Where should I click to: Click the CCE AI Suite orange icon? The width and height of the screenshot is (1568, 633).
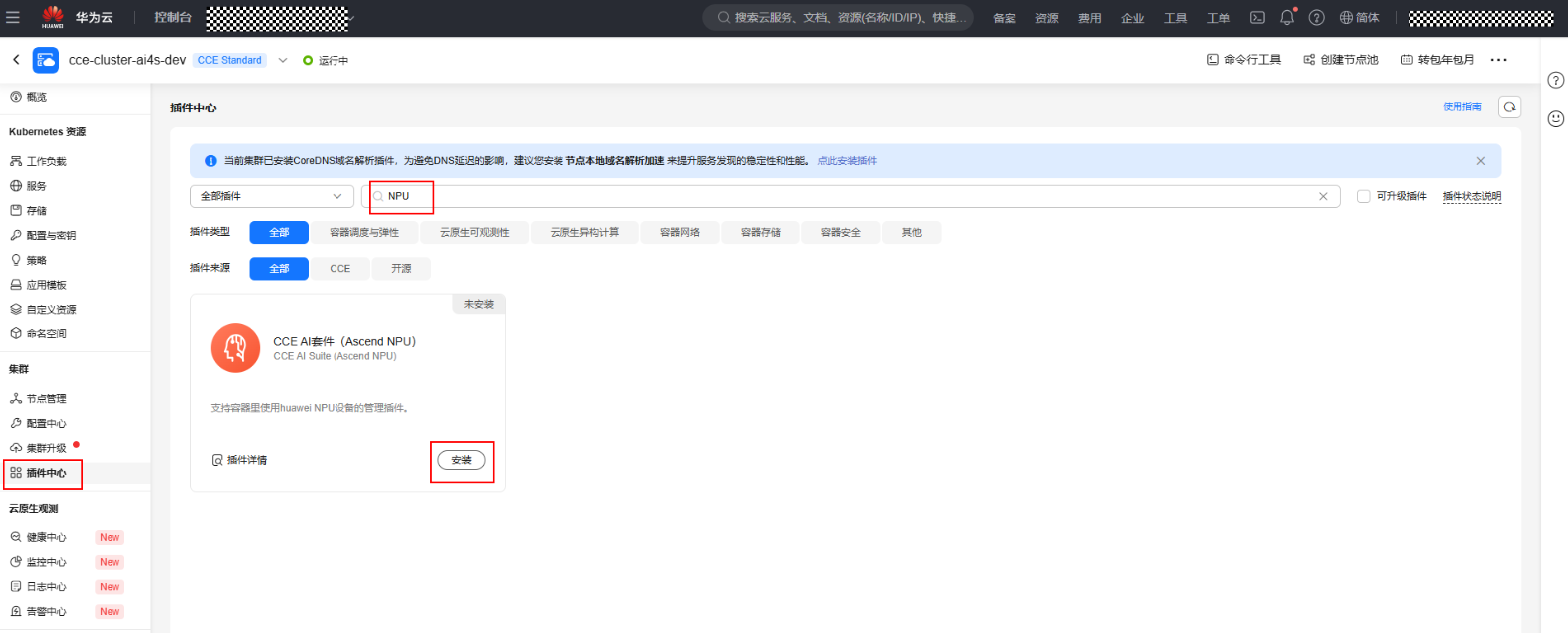coord(235,348)
